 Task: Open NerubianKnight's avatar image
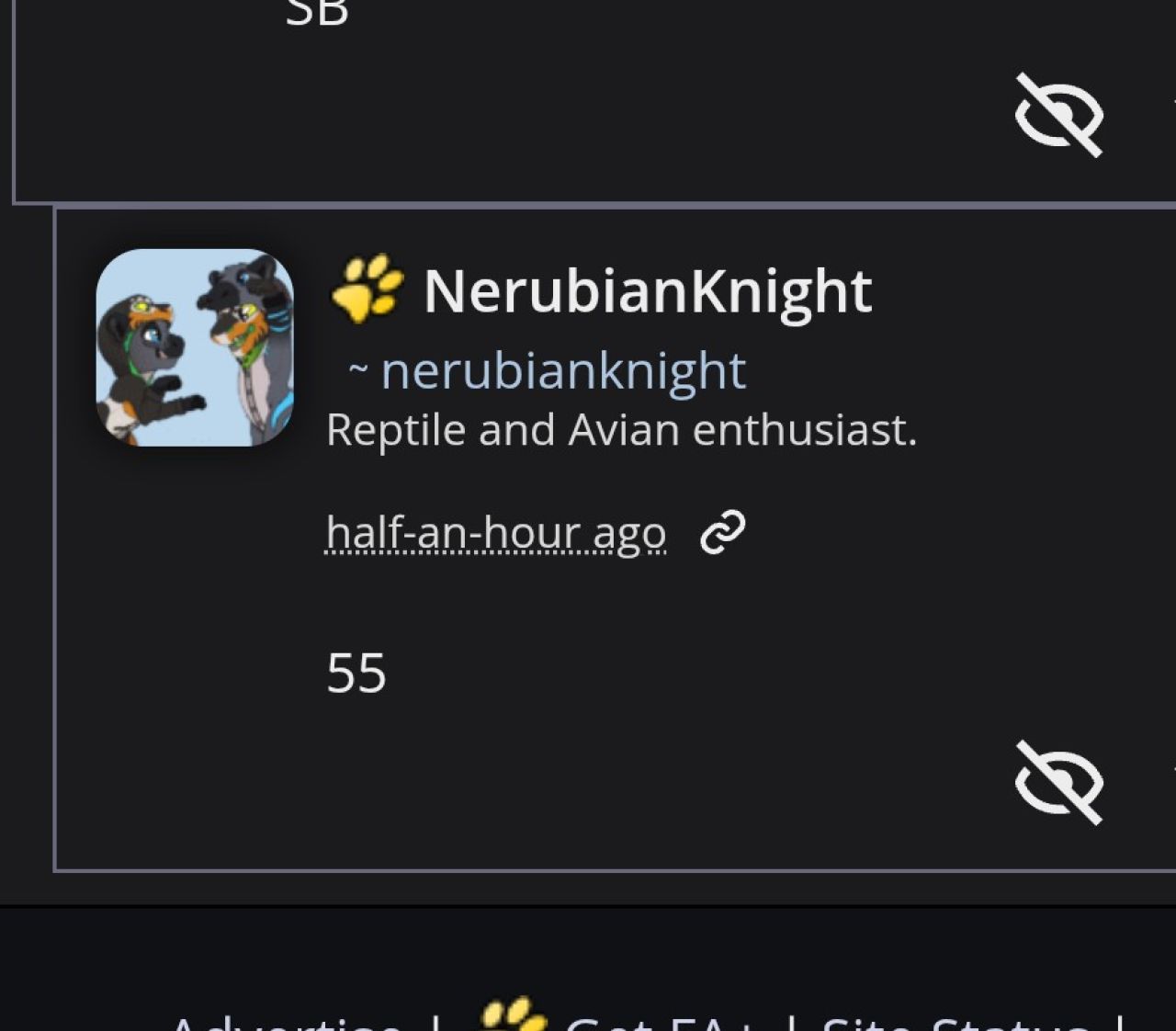[195, 347]
